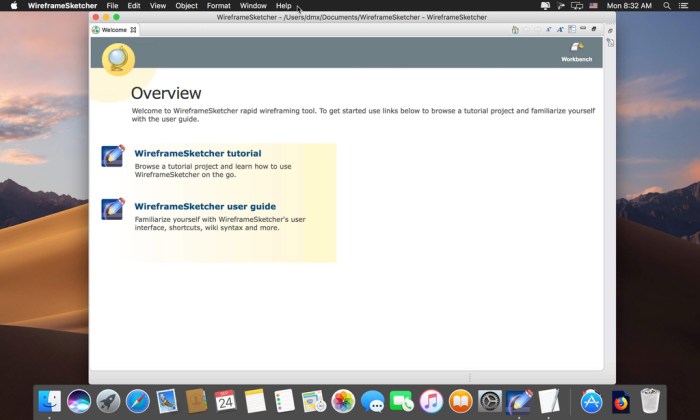Click the US flag input source icon
Screen dimensions: 700x420
[593, 6]
